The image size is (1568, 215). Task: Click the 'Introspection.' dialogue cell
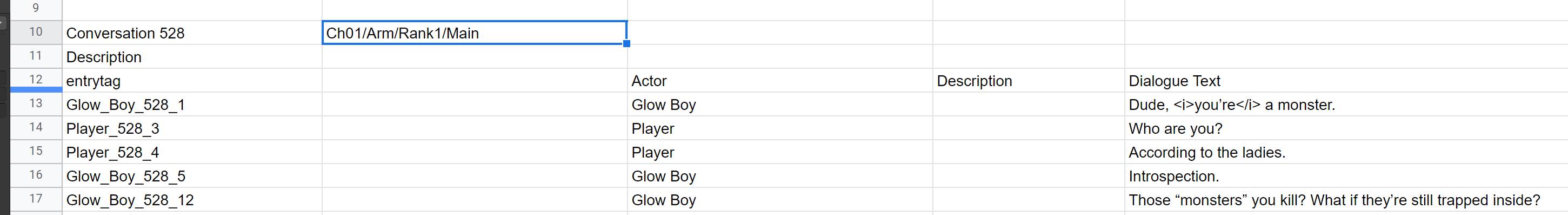click(1346, 175)
